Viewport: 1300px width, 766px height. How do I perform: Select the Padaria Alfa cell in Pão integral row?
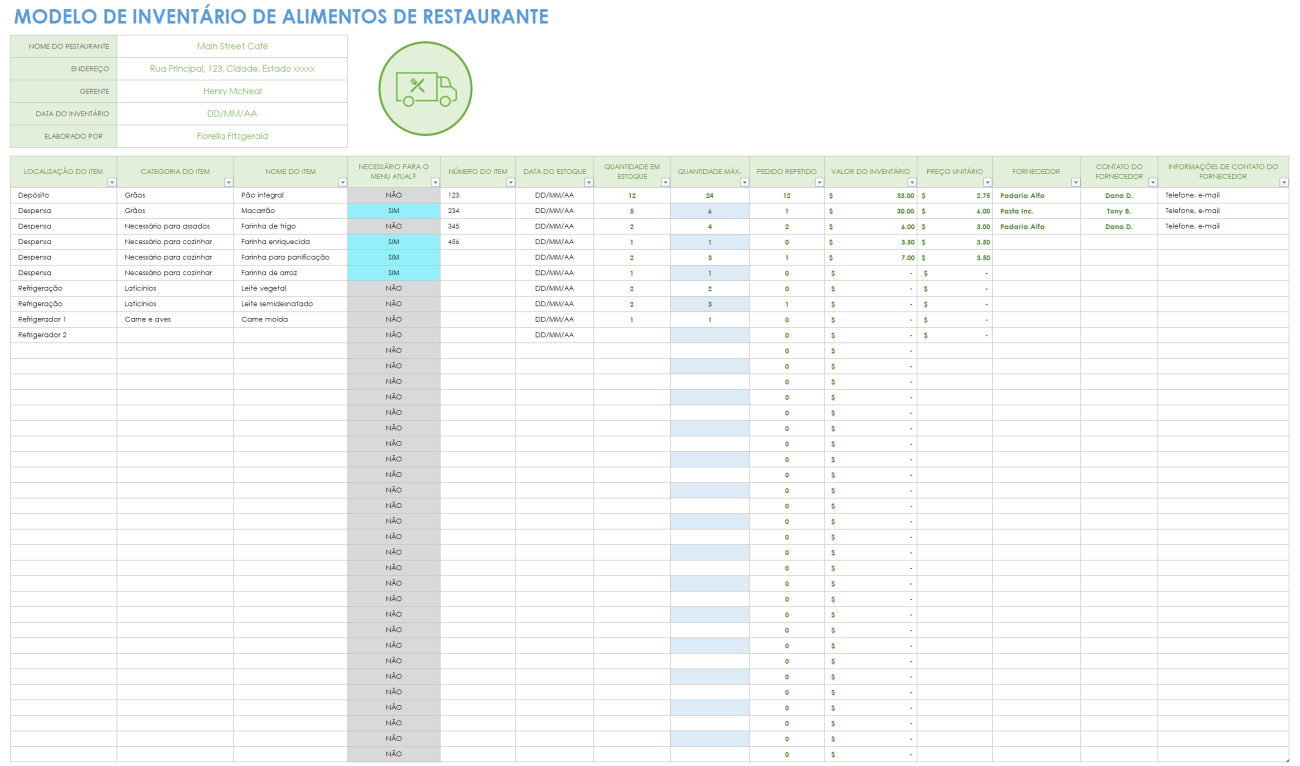coord(1036,195)
